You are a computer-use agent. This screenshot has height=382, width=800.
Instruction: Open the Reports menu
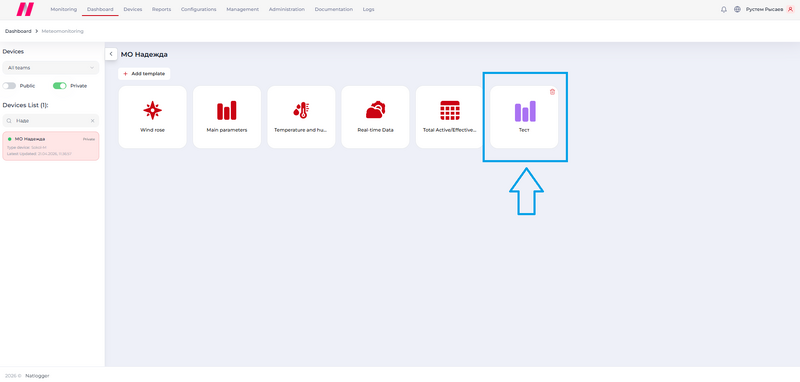(161, 9)
